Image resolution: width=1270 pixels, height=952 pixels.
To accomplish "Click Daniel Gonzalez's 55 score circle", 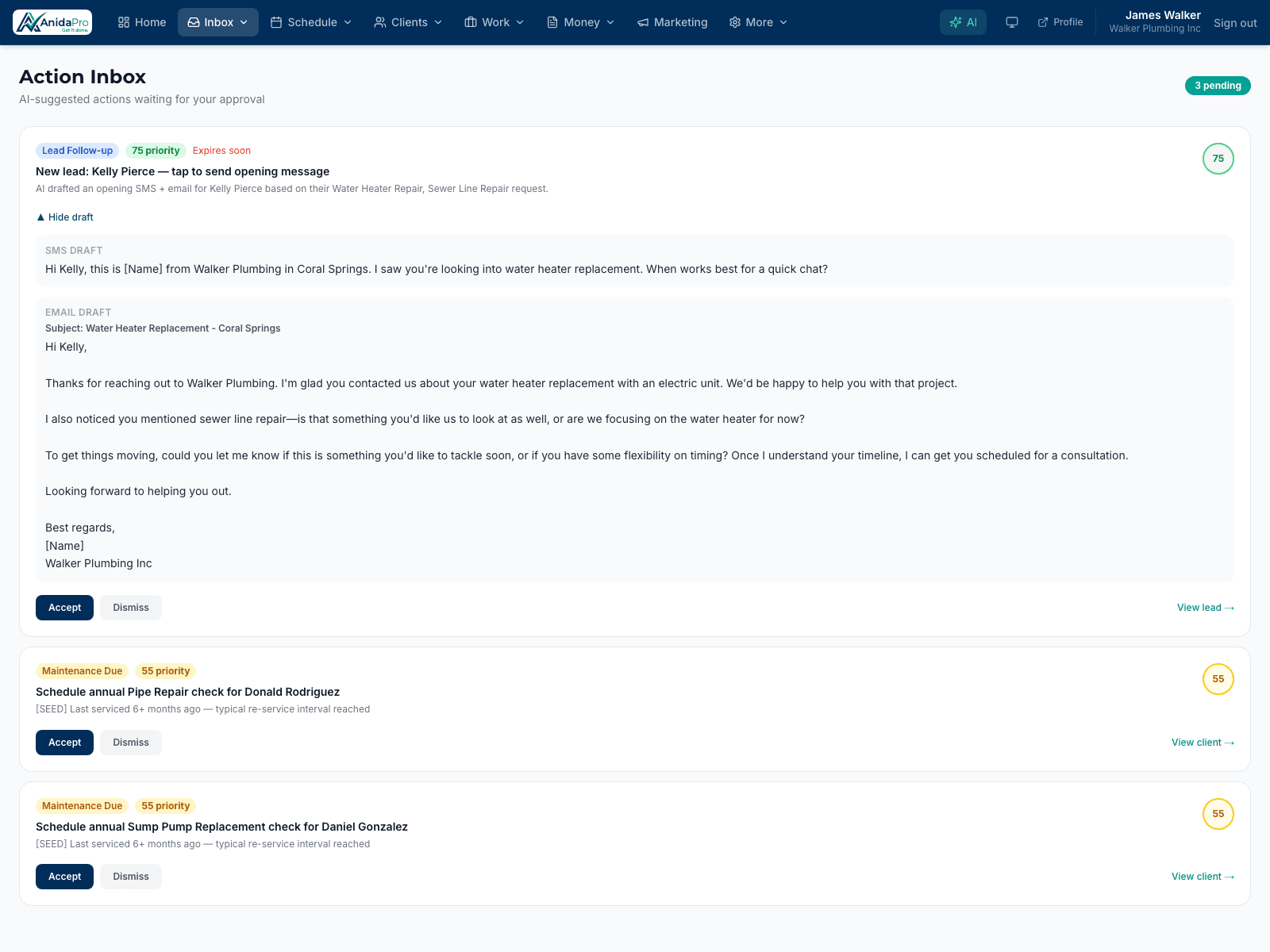I will 1218,814.
